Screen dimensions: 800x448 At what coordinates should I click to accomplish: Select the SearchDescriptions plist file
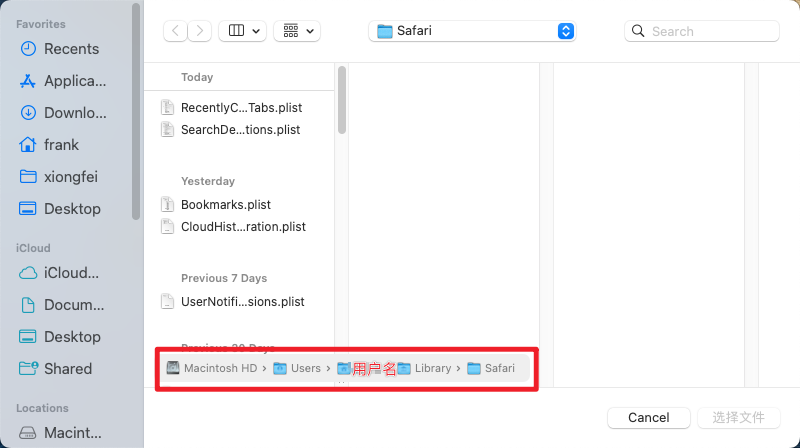240,130
